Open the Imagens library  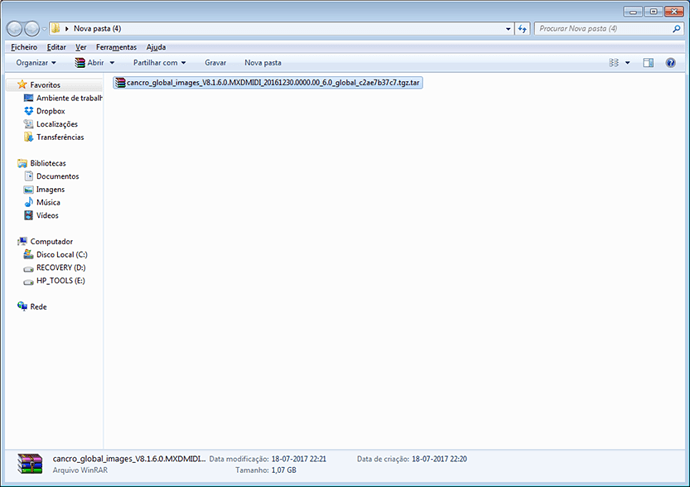[50, 189]
